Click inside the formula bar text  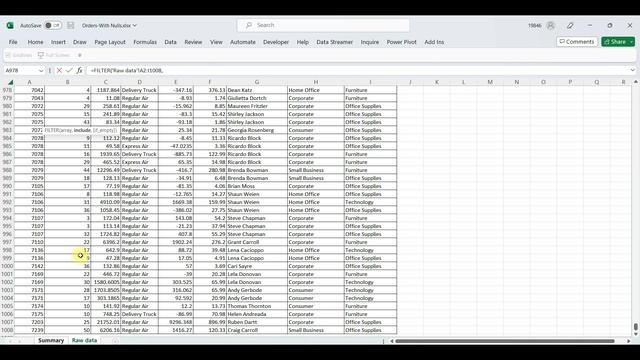coord(357,71)
